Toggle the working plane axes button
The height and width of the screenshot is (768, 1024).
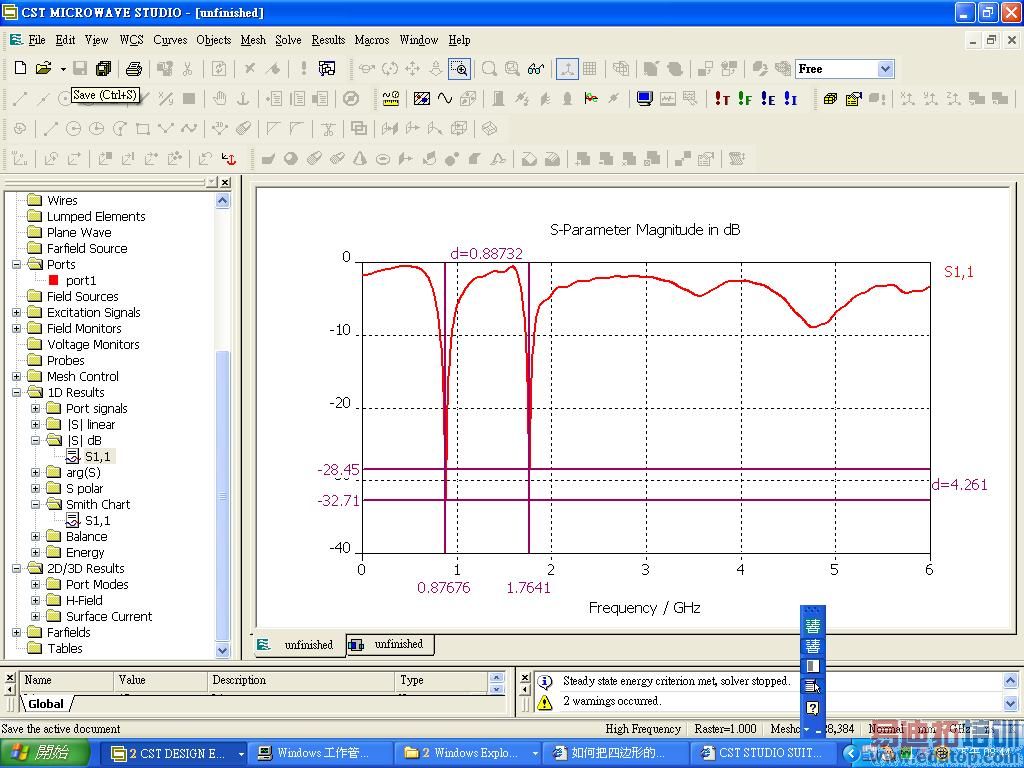pos(567,69)
